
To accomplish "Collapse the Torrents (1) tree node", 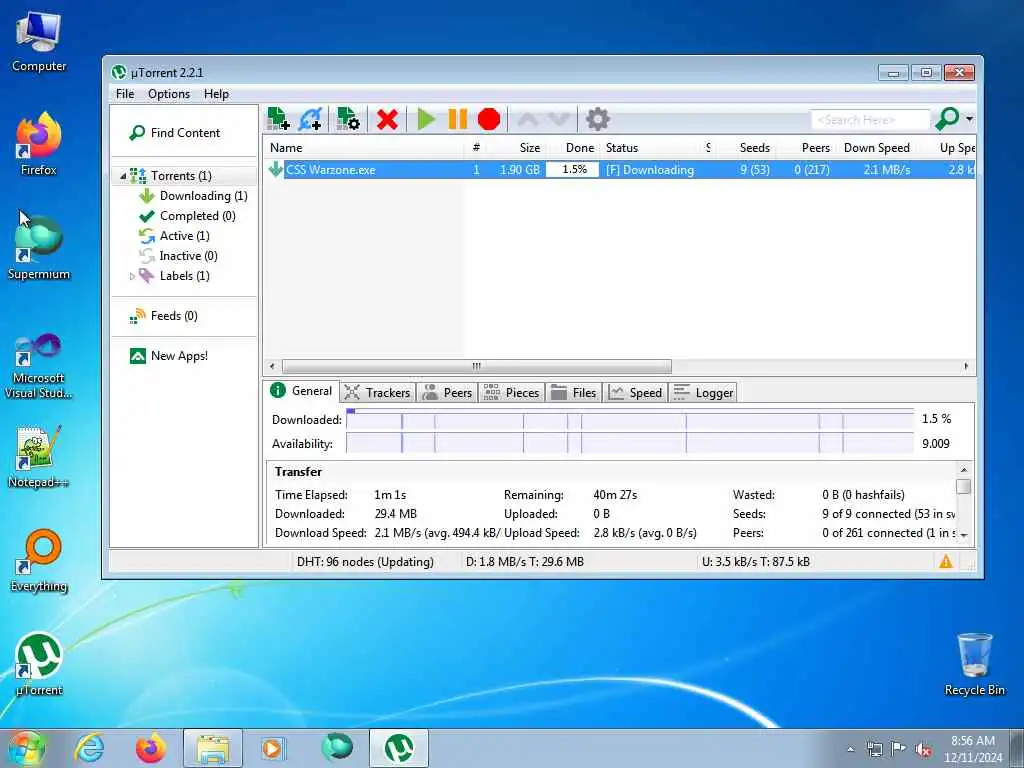I will coord(123,176).
